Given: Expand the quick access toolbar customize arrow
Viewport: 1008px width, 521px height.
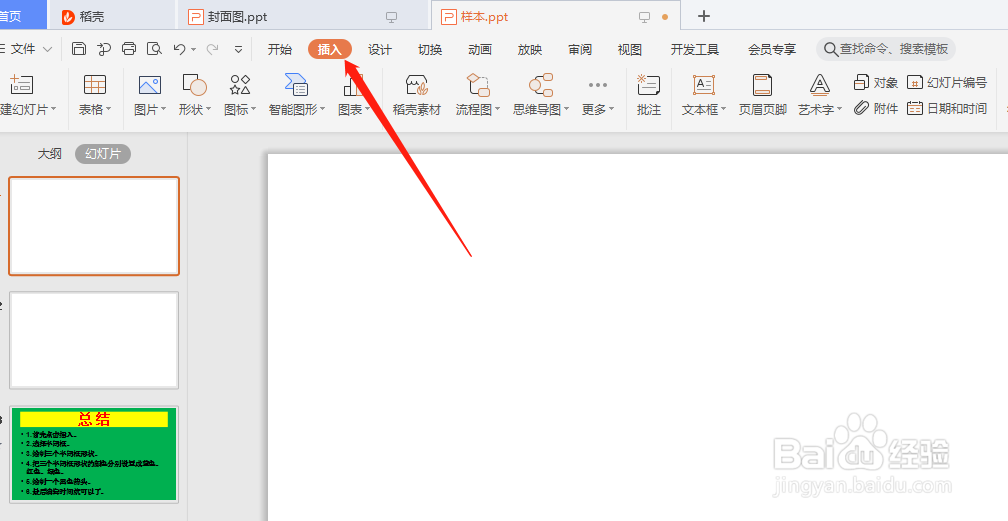Looking at the screenshot, I should 238,49.
